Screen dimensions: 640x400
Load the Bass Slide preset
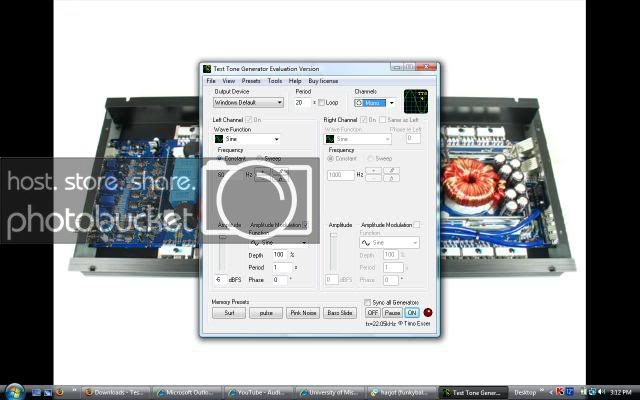click(340, 313)
